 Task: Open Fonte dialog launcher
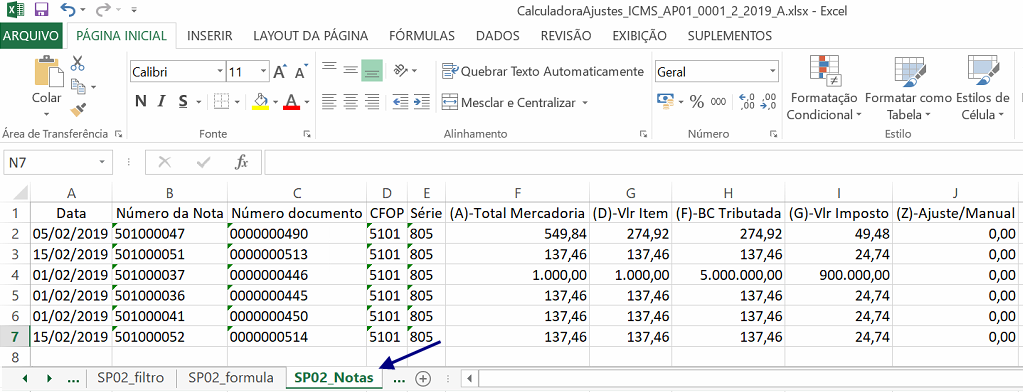click(x=307, y=134)
